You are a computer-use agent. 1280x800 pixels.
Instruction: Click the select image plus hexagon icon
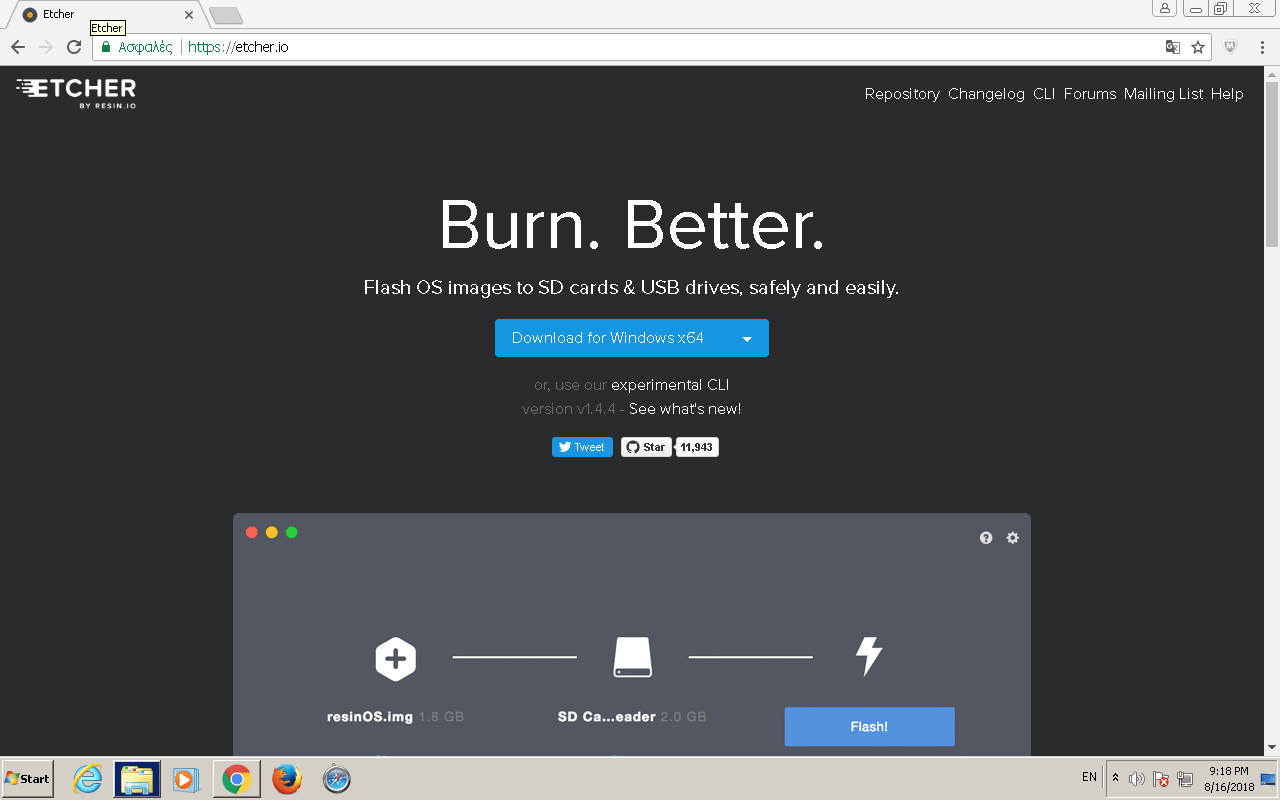[395, 659]
